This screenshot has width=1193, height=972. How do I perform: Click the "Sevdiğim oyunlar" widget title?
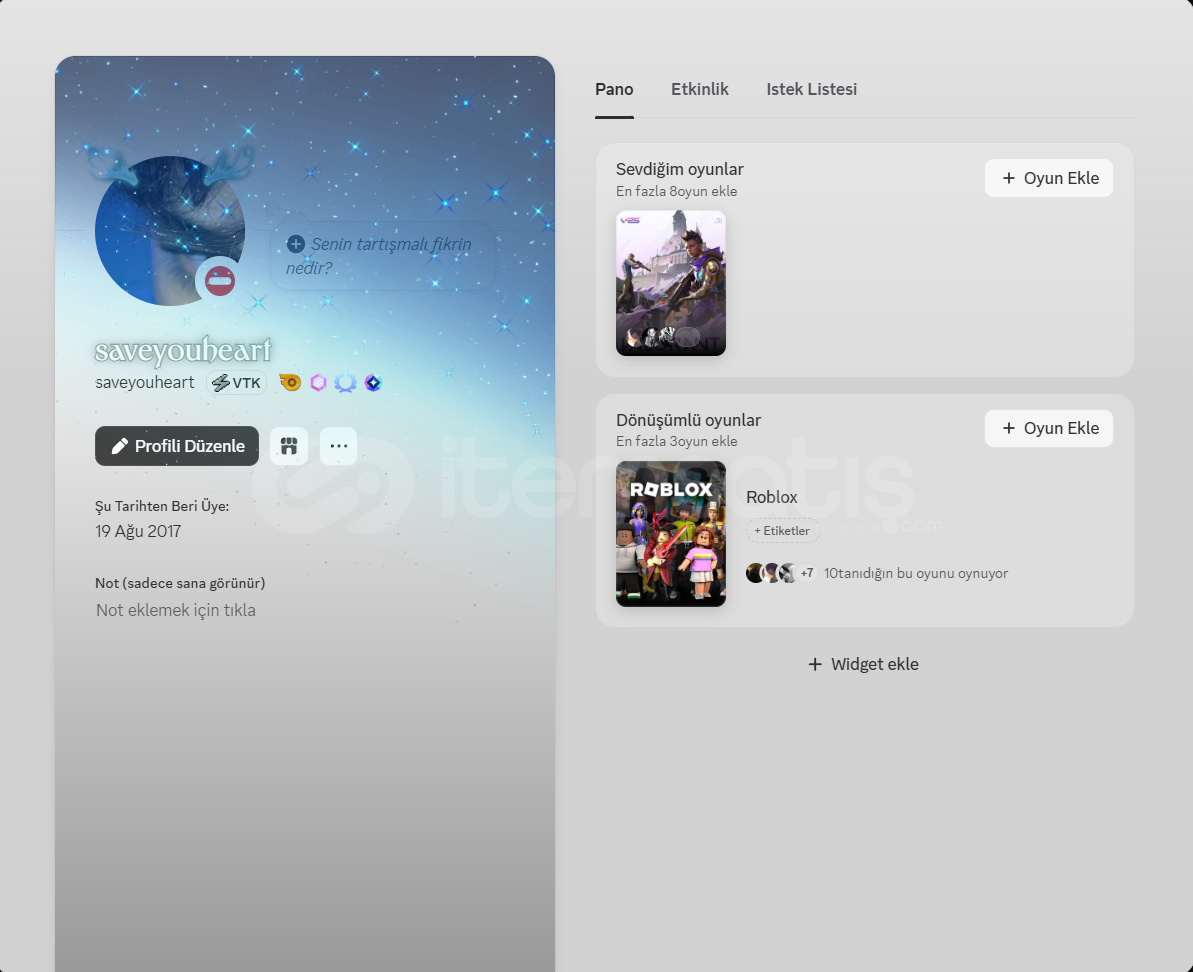point(679,169)
